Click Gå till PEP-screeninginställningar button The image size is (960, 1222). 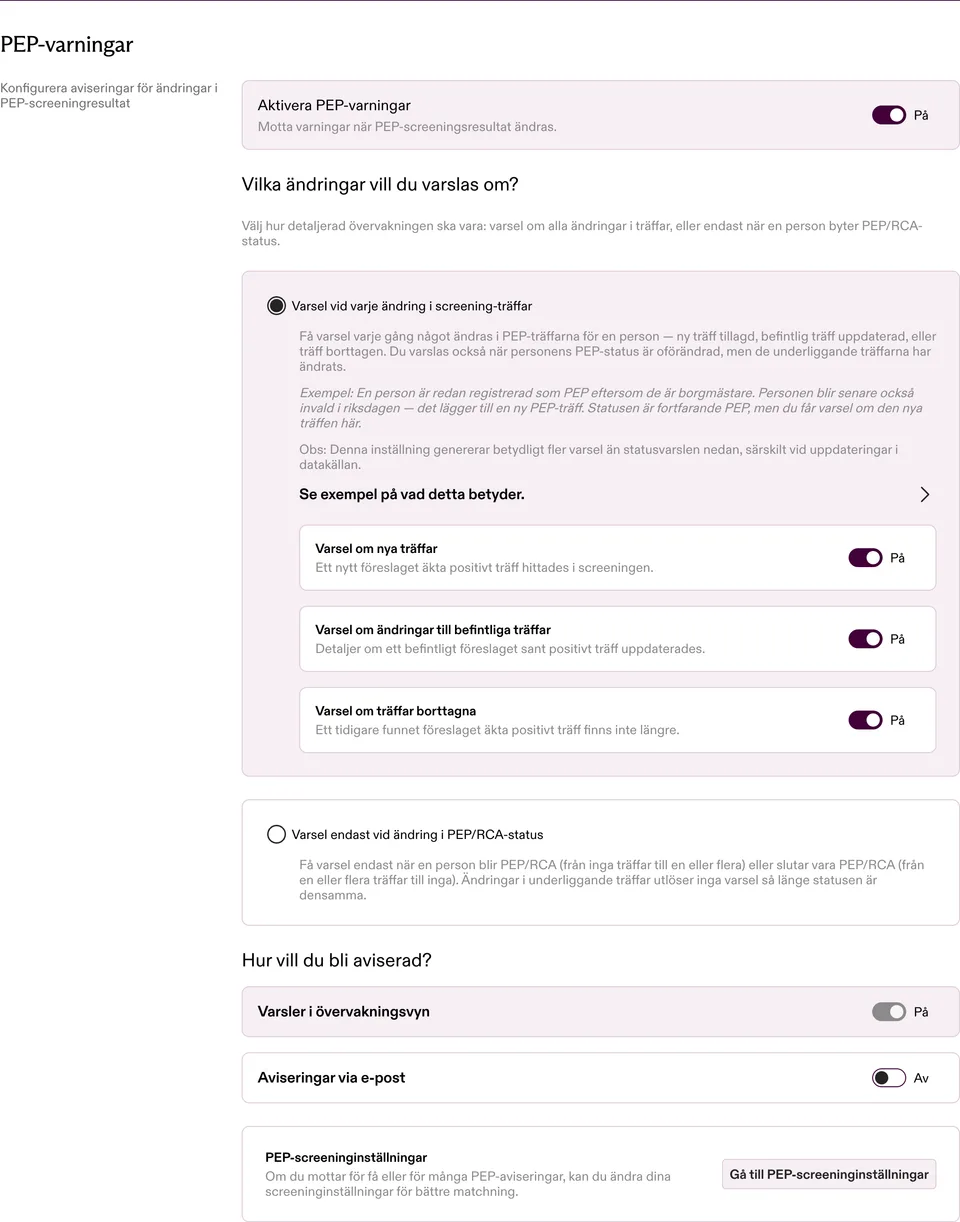pyautogui.click(x=829, y=1174)
